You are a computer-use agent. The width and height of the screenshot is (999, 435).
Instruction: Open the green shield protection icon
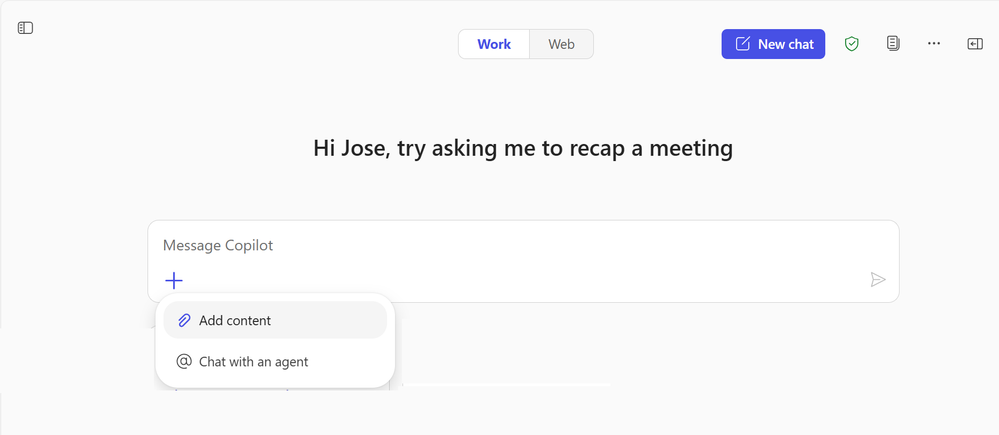pos(851,44)
